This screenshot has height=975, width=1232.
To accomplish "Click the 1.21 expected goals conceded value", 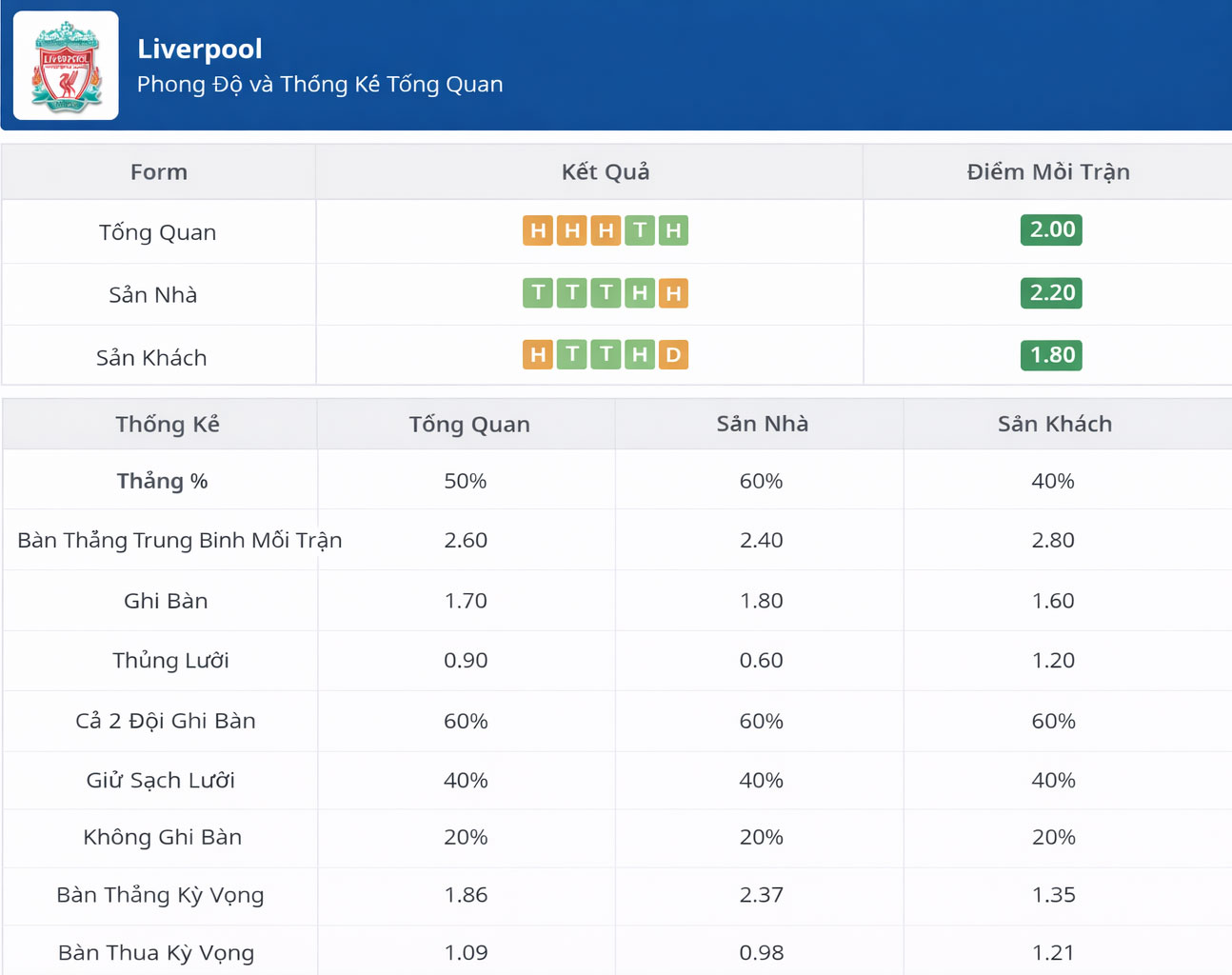I will 1053,953.
